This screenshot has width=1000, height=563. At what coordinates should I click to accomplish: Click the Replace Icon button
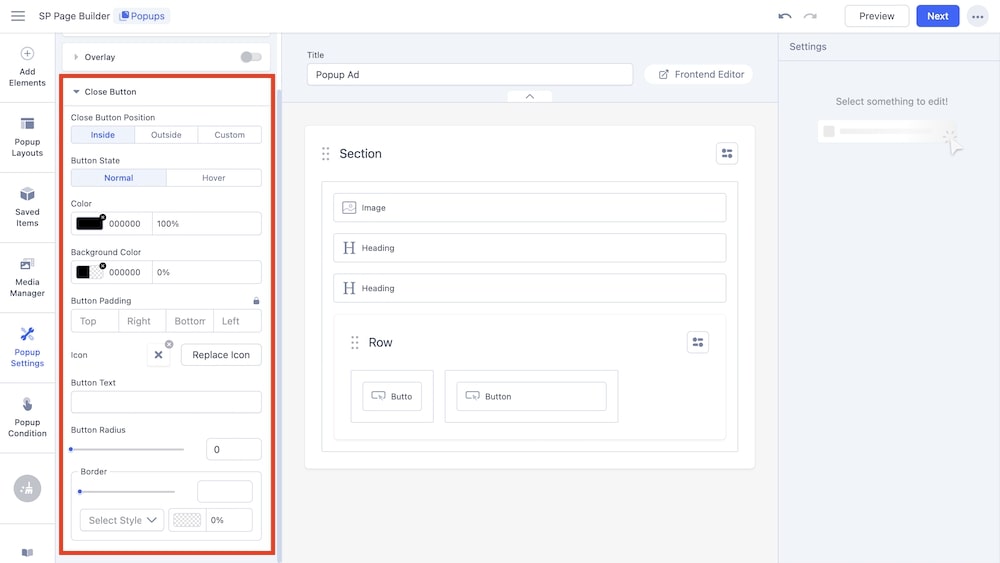(x=221, y=355)
